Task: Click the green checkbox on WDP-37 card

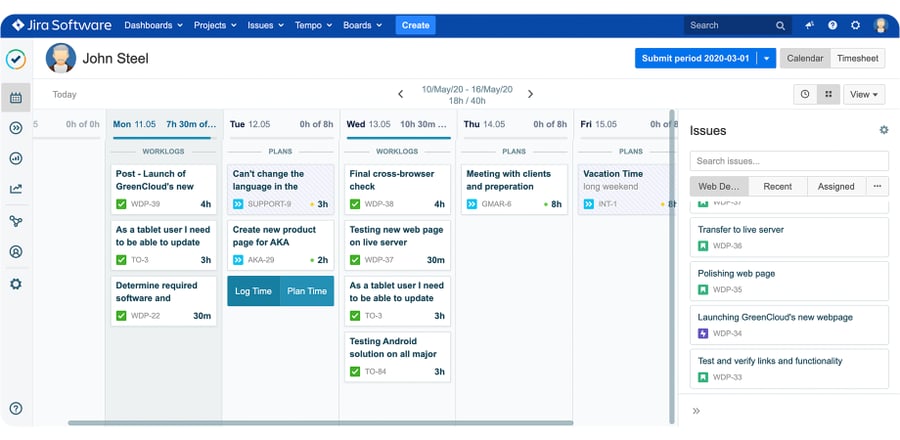Action: 355,260
